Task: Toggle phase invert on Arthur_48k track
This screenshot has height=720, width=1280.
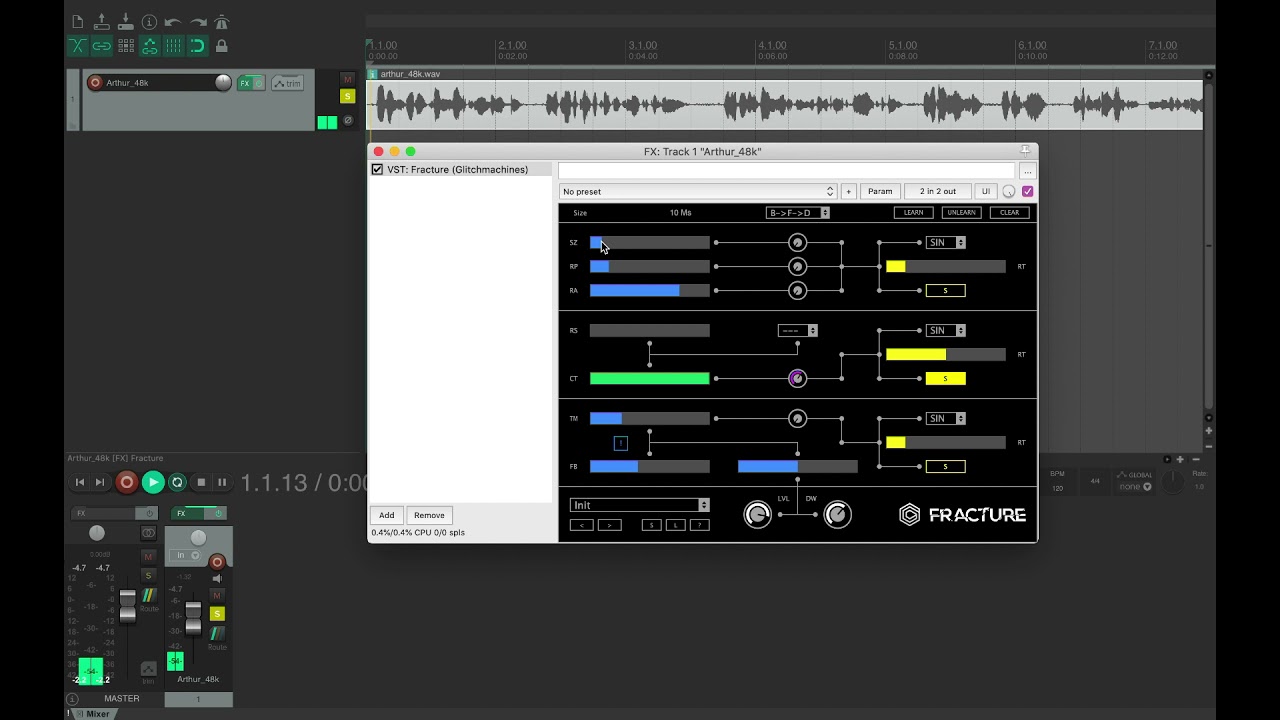Action: 348,120
